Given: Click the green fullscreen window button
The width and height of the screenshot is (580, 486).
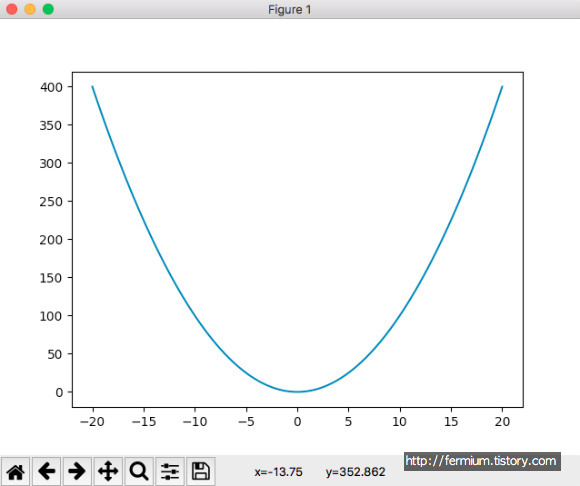Looking at the screenshot, I should click(48, 9).
